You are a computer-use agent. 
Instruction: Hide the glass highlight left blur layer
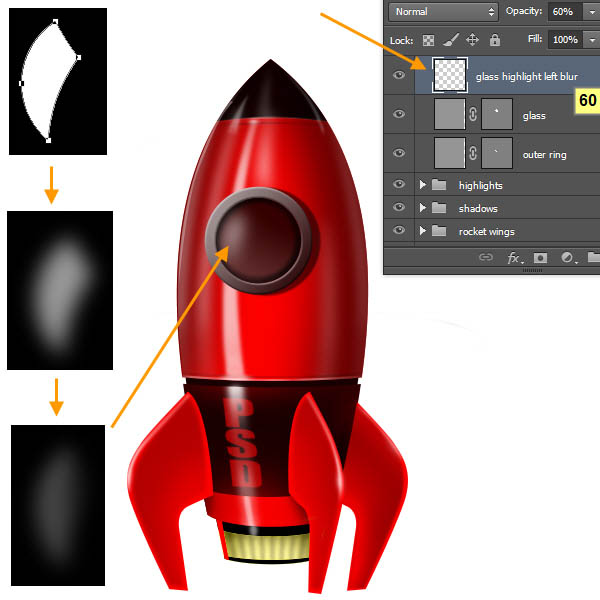click(400, 76)
